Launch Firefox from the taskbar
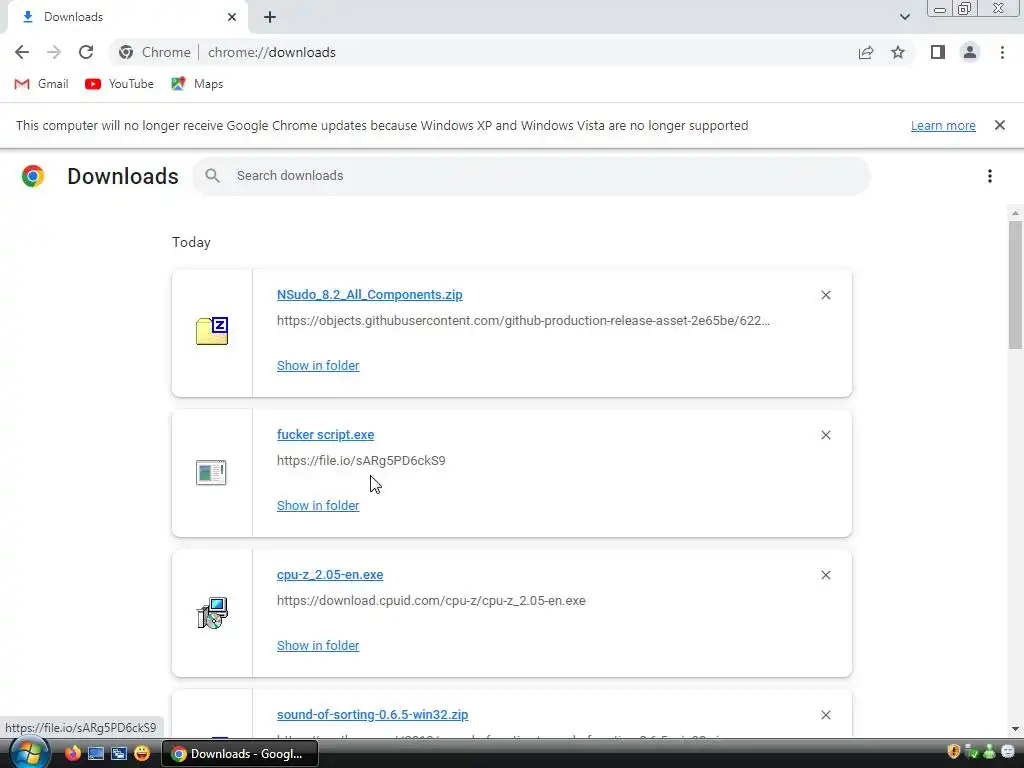Viewport: 1024px width, 768px height. click(x=72, y=754)
